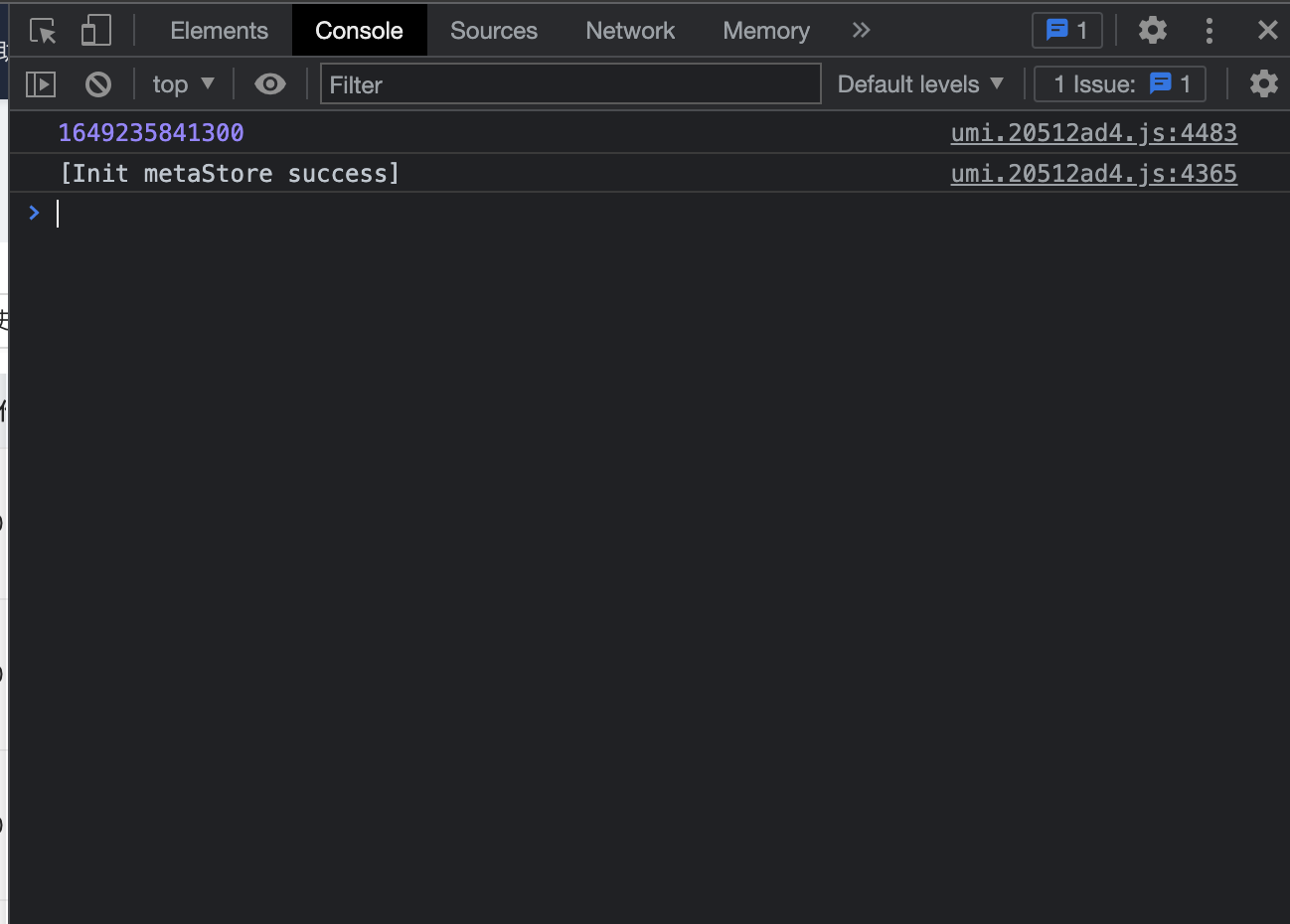Image resolution: width=1290 pixels, height=924 pixels.
Task: Click the Filter input field
Action: click(569, 84)
